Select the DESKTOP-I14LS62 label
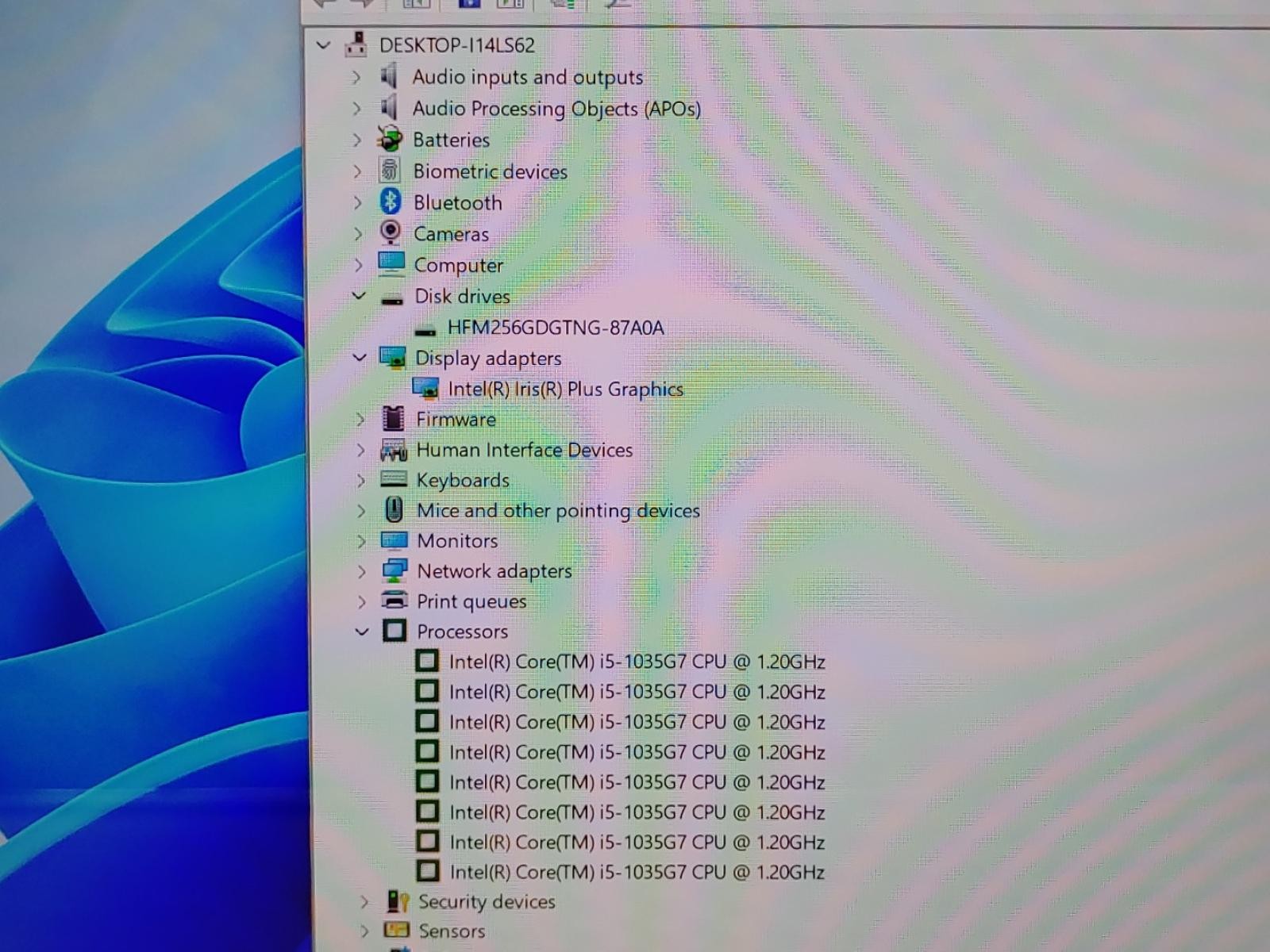 tap(457, 45)
